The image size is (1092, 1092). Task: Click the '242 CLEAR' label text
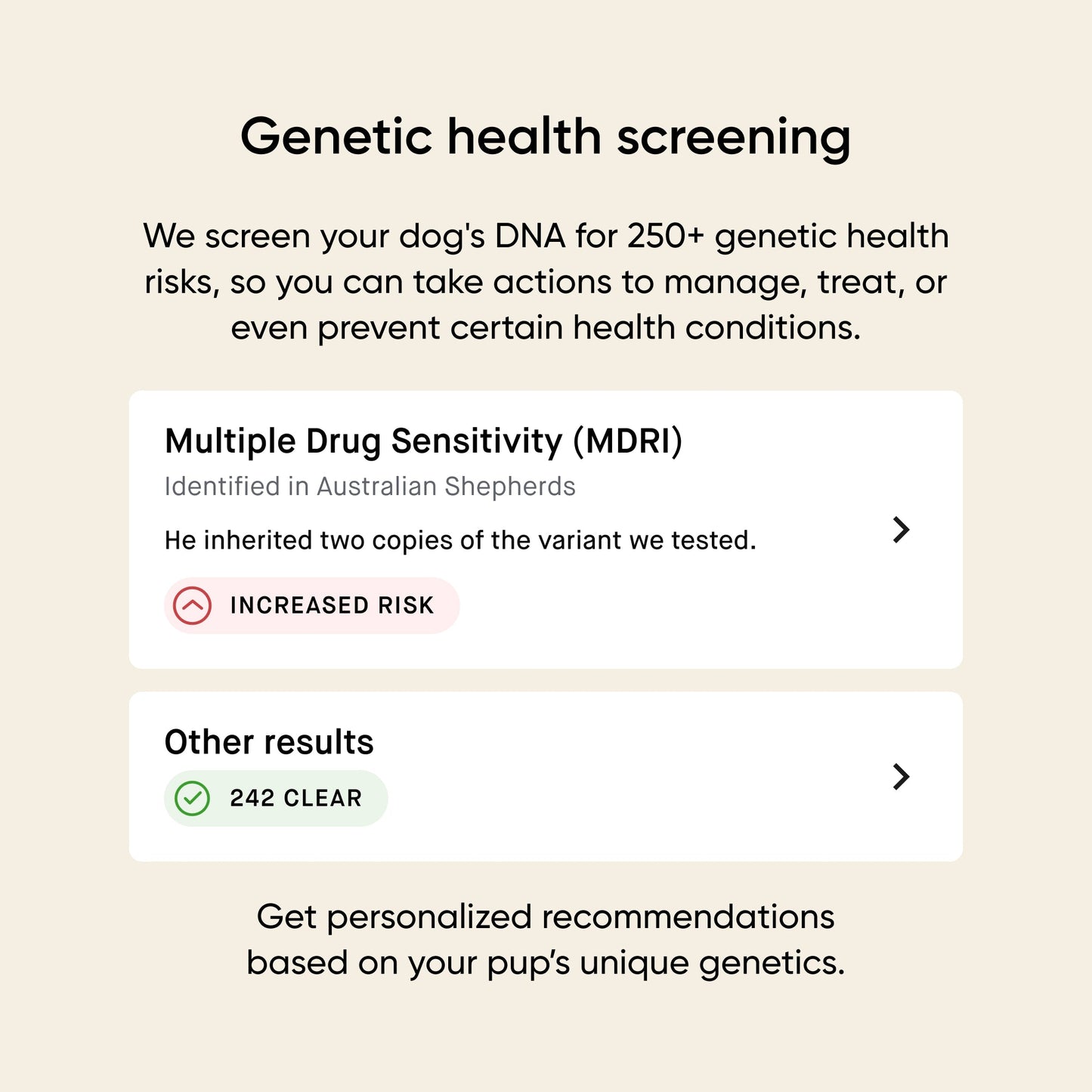tap(295, 798)
